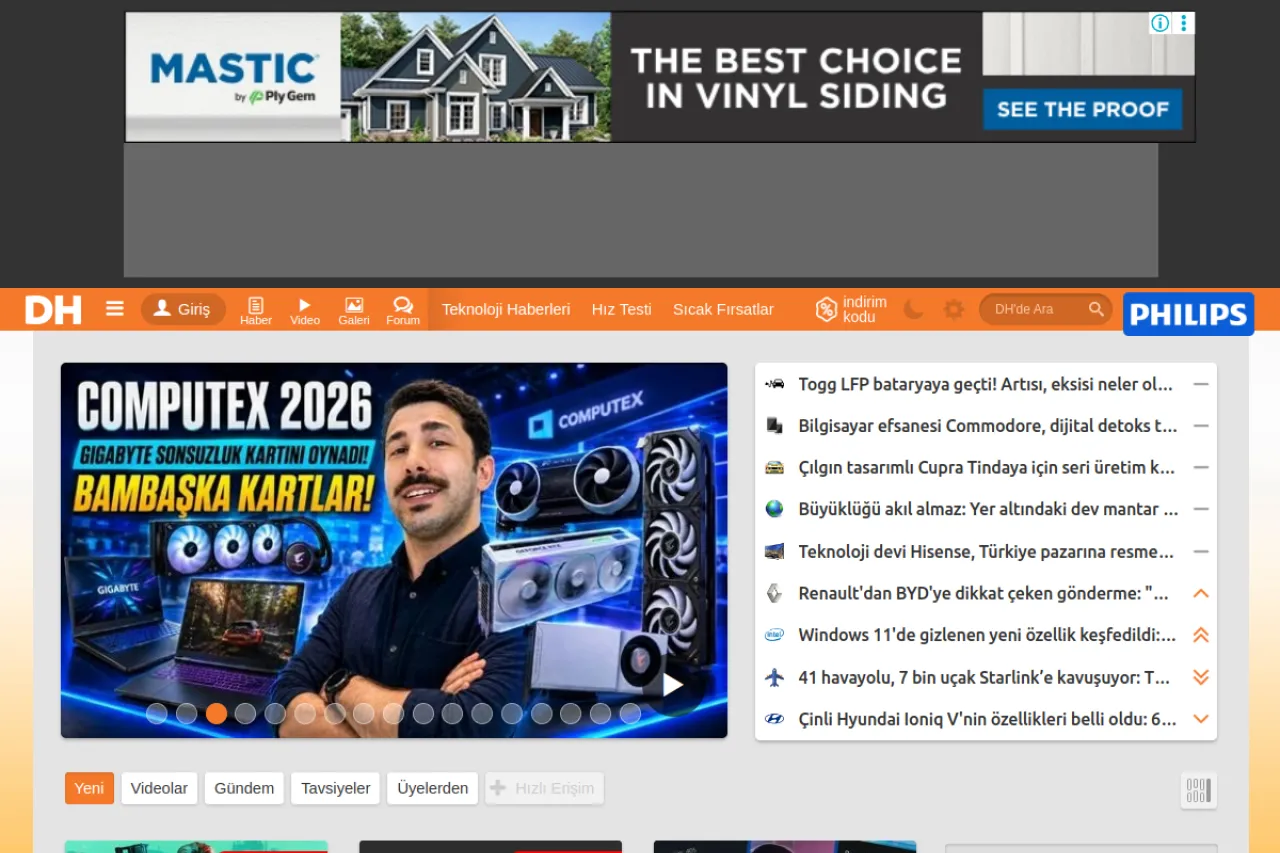Open Cupra Tindaya headline
The height and width of the screenshot is (853, 1280).
coord(986,468)
